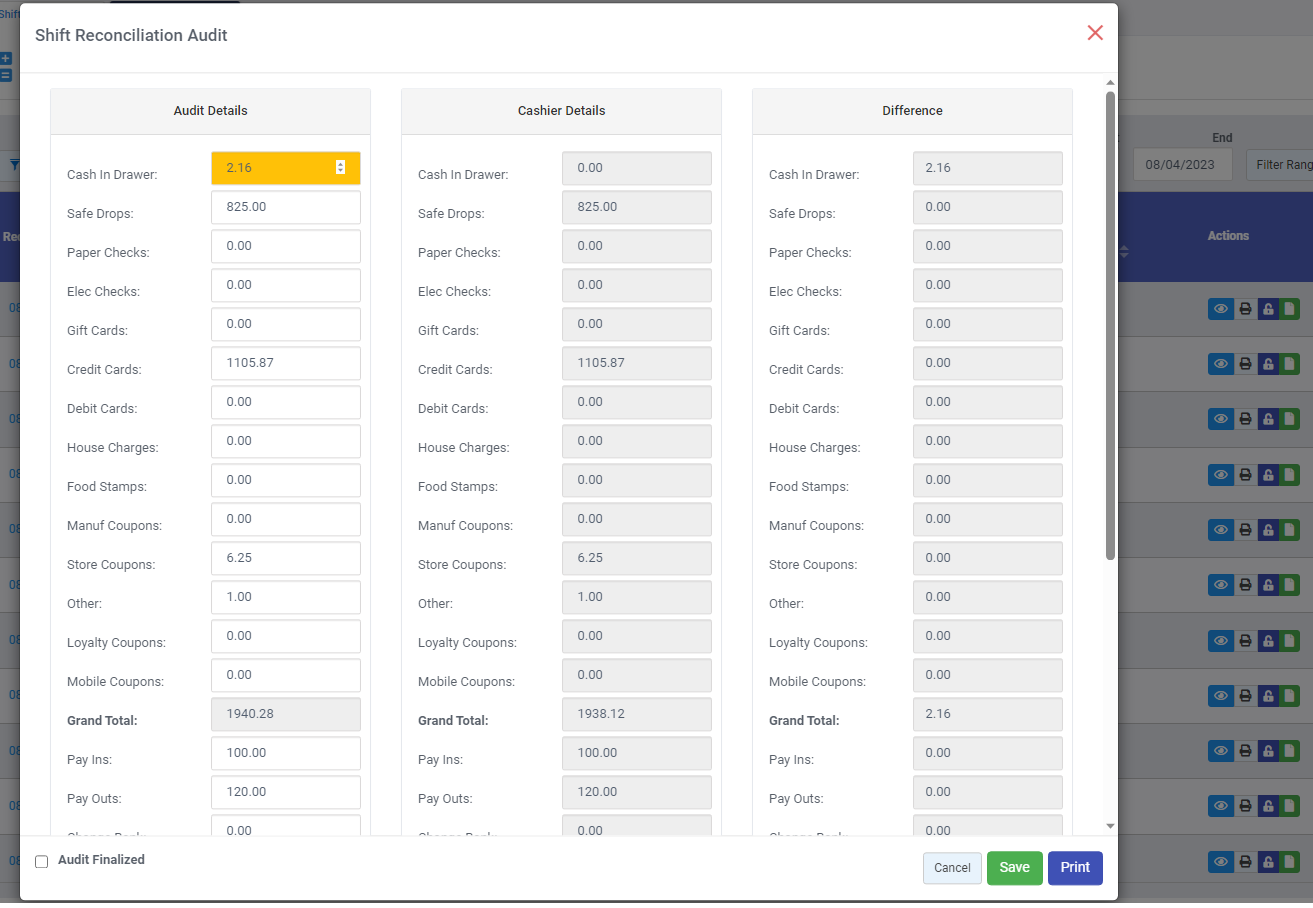Click the printer icon in fourth Actions row

pos(1245,474)
